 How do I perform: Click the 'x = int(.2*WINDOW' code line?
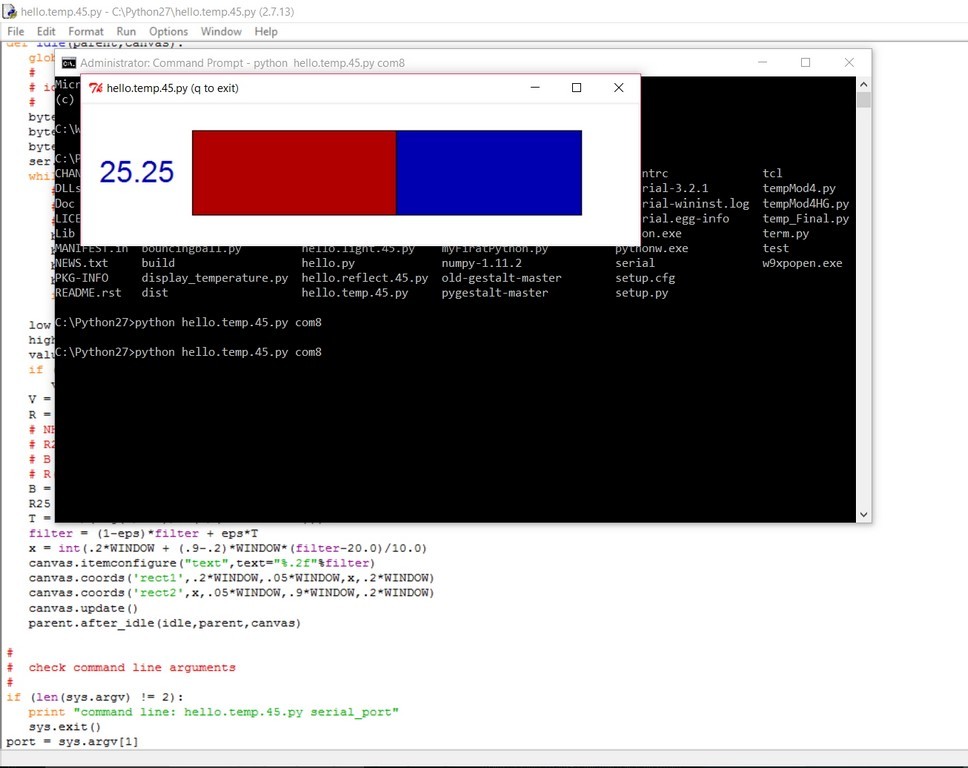[x=227, y=548]
